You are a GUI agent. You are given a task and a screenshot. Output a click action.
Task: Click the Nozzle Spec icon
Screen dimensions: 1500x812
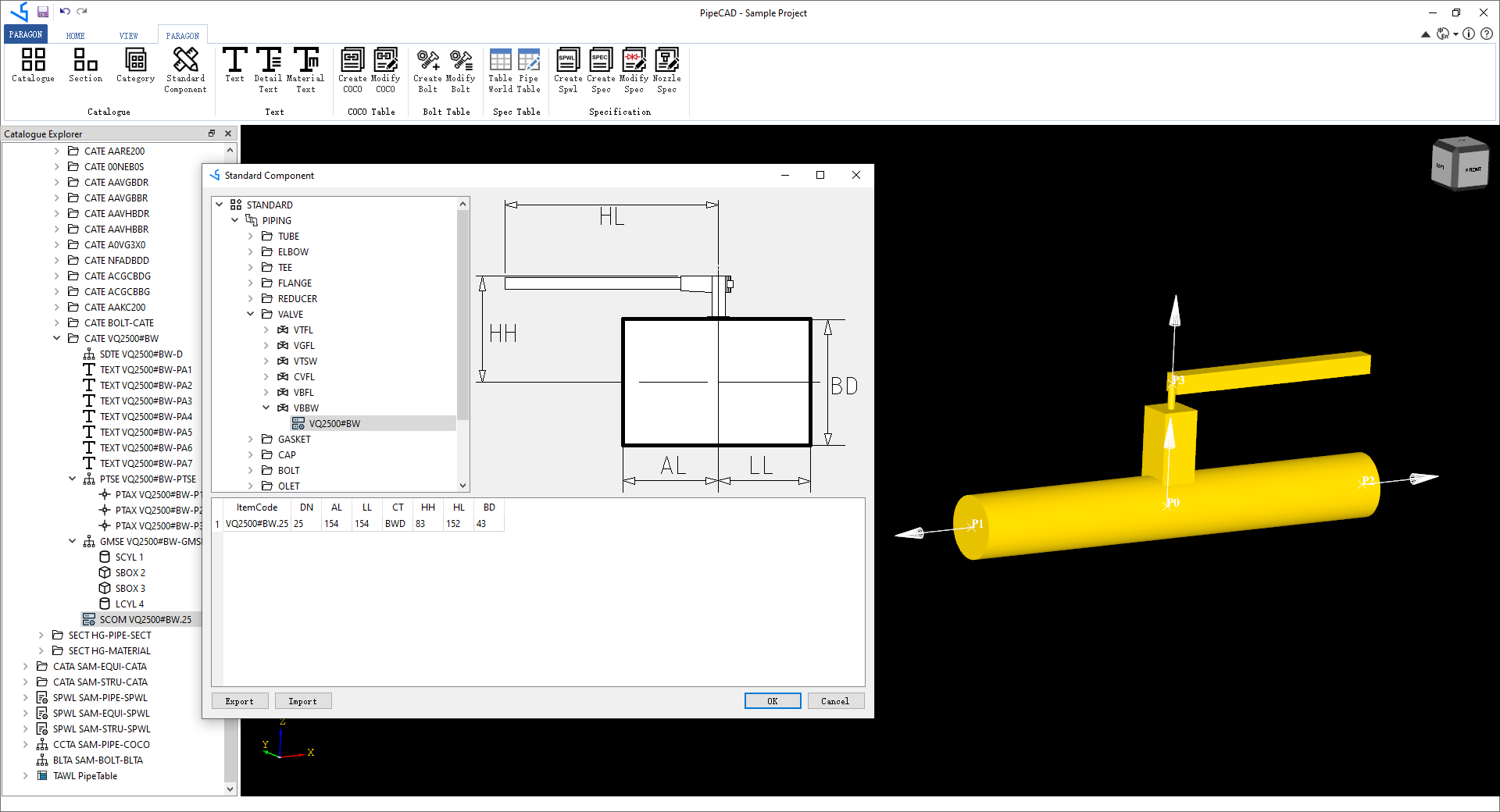click(666, 70)
